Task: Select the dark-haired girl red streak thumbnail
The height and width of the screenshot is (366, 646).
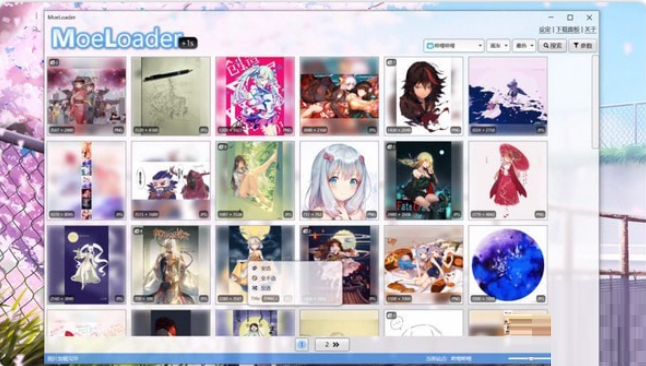Action: coord(424,96)
